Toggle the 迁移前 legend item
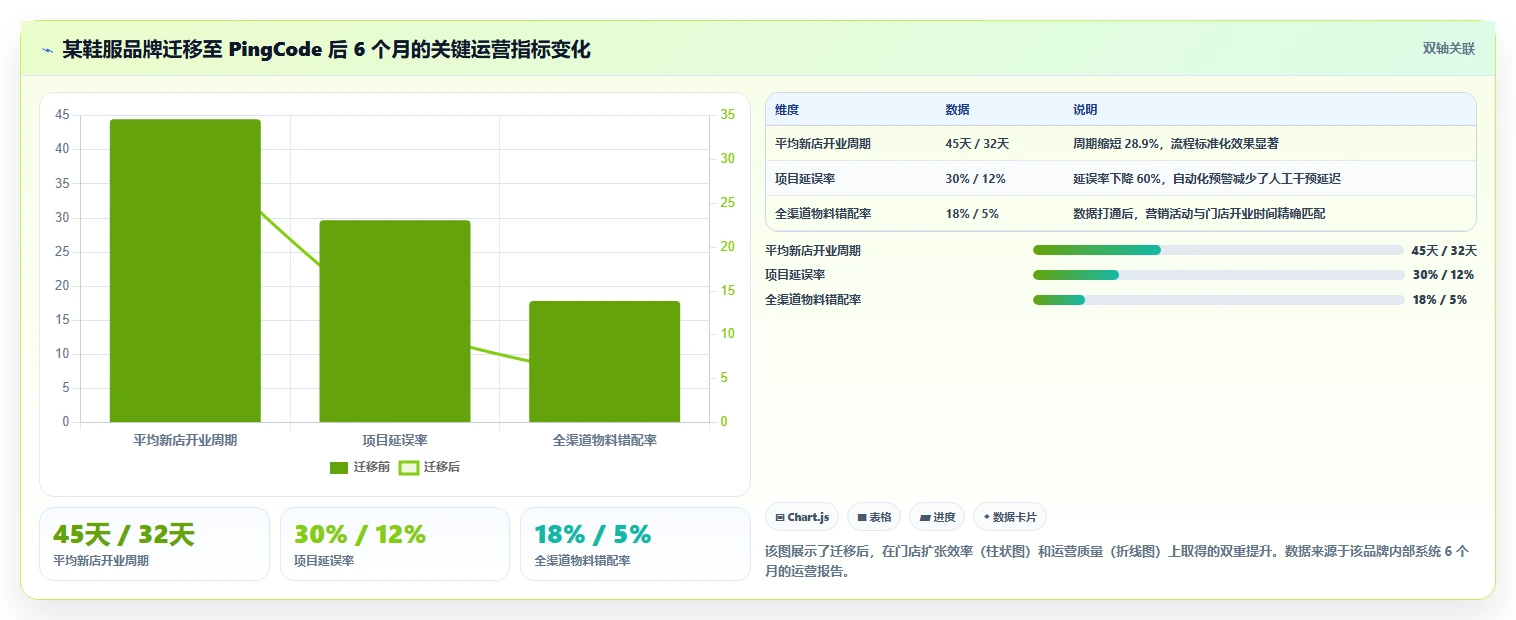 coord(360,467)
